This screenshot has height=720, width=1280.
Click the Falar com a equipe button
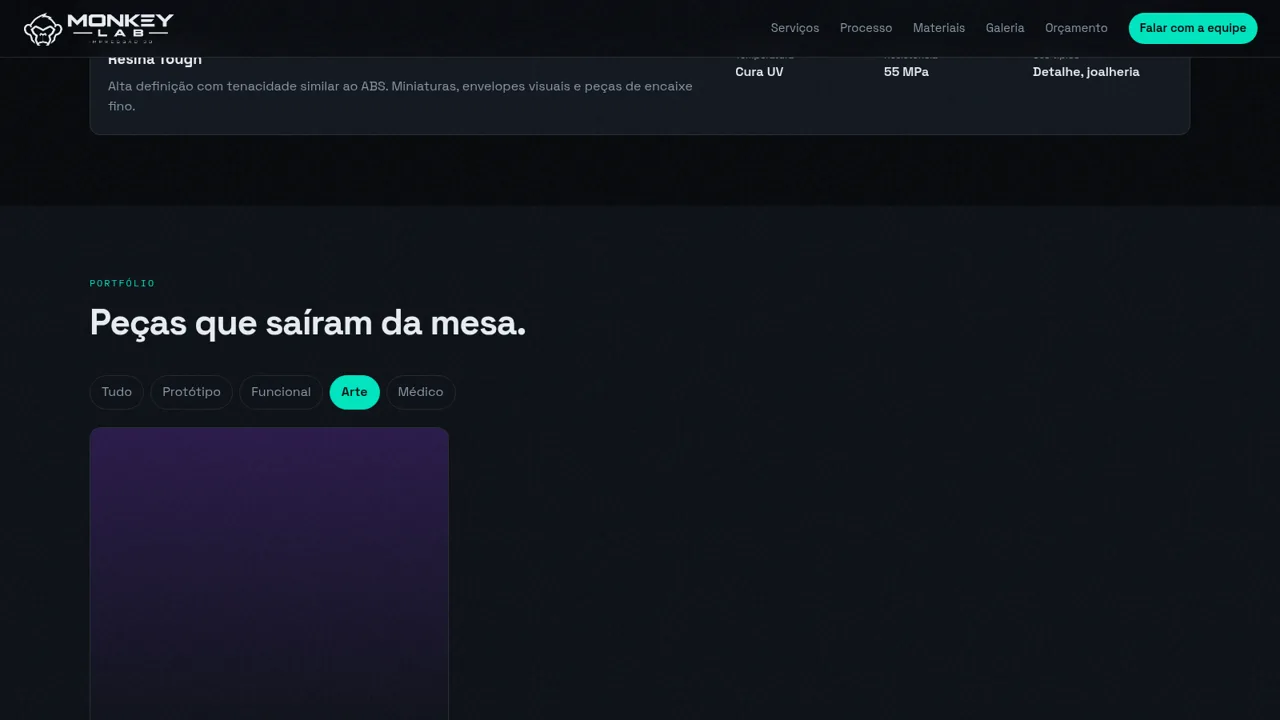click(x=1193, y=28)
